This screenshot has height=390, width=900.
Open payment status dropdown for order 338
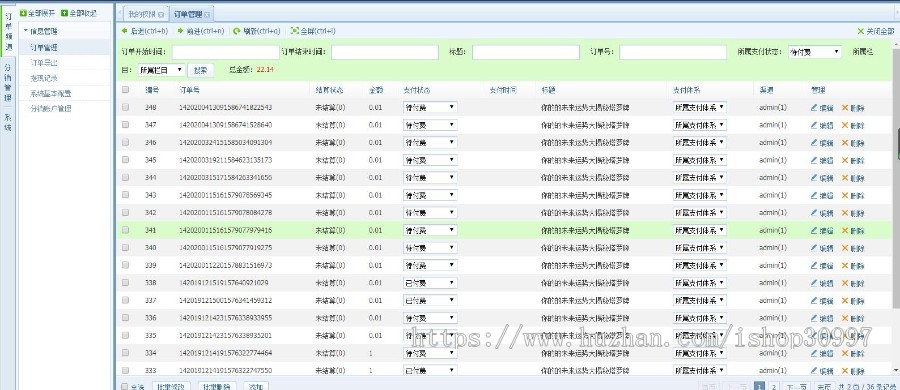(430, 283)
